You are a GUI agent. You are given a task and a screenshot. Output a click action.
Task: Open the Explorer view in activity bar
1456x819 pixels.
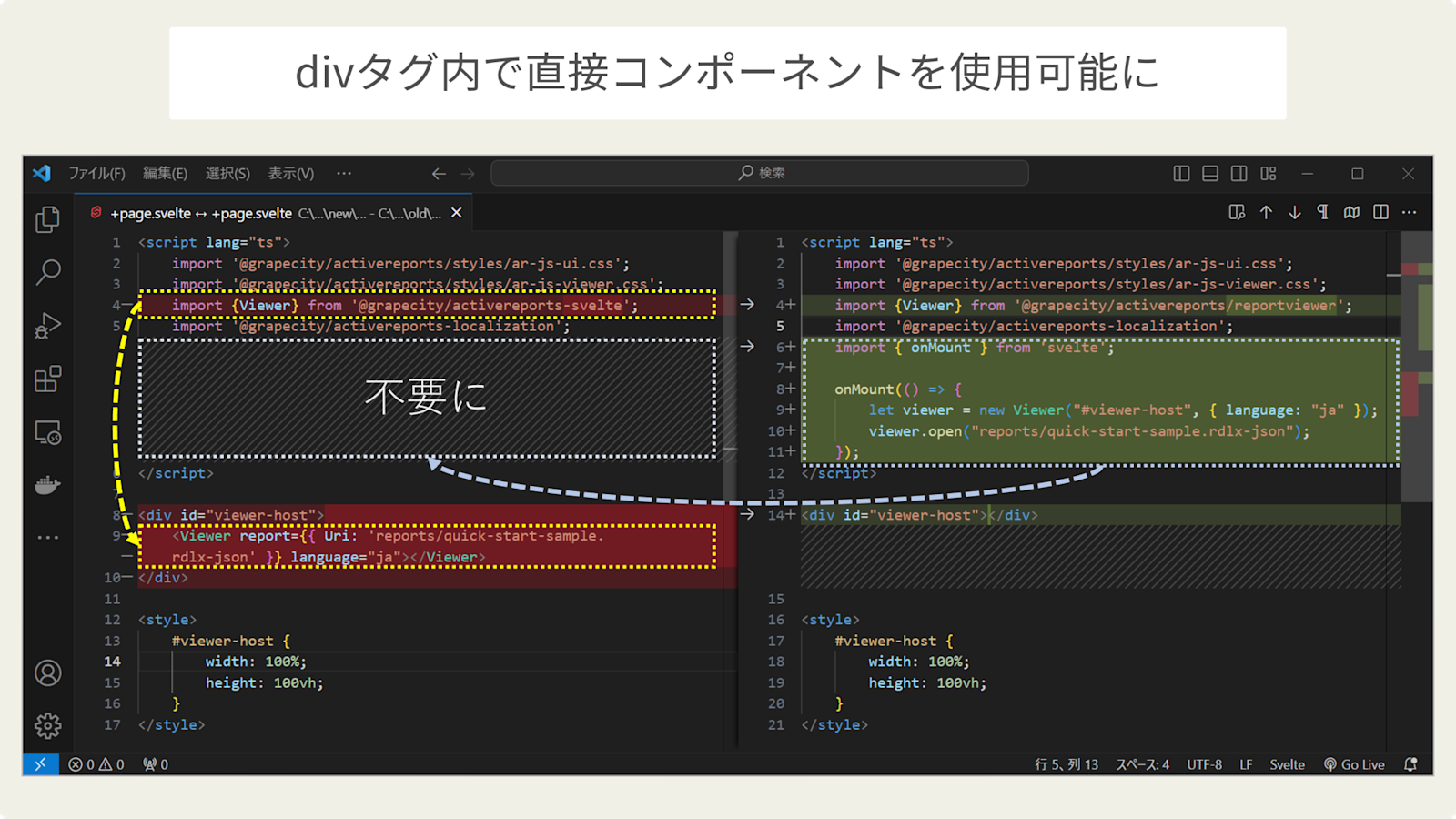[47, 219]
